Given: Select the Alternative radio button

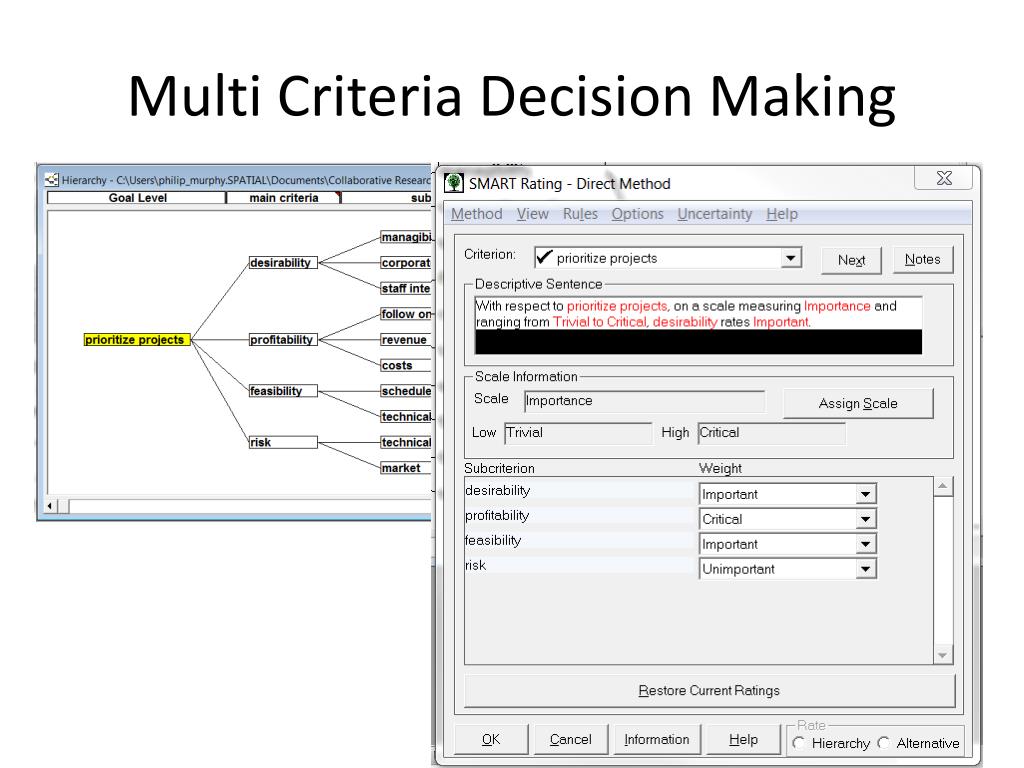Looking at the screenshot, I should coord(884,743).
